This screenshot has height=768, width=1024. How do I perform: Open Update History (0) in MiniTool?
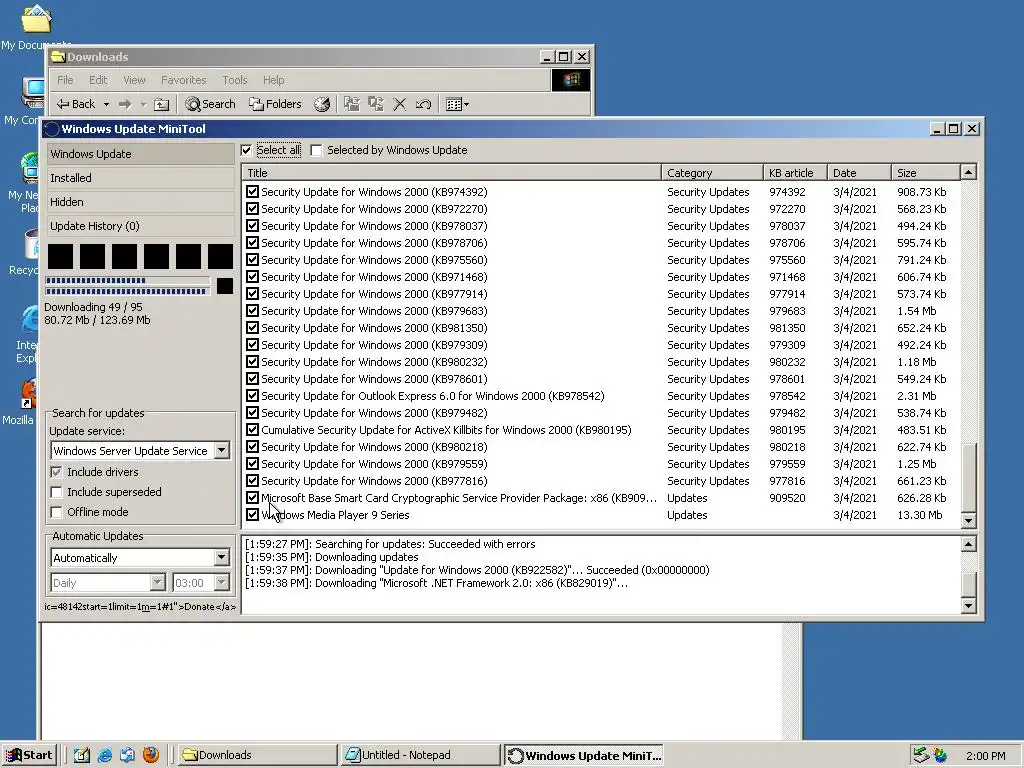click(140, 226)
